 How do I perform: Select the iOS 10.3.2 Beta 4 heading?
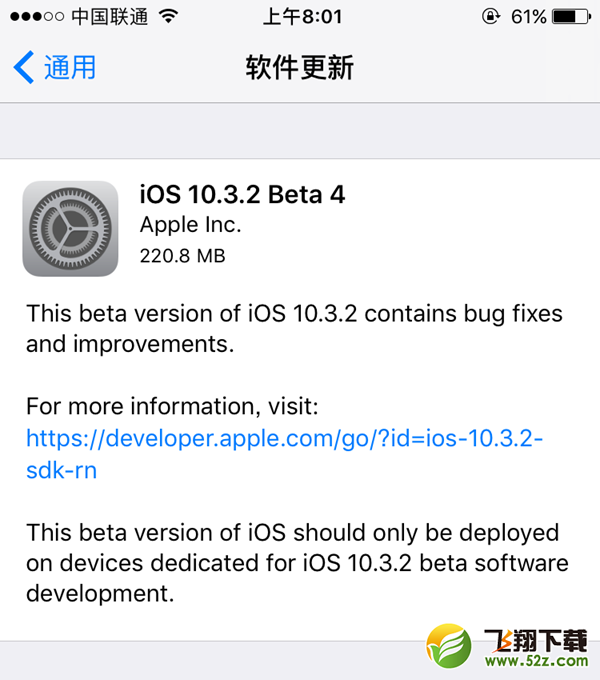point(242,194)
